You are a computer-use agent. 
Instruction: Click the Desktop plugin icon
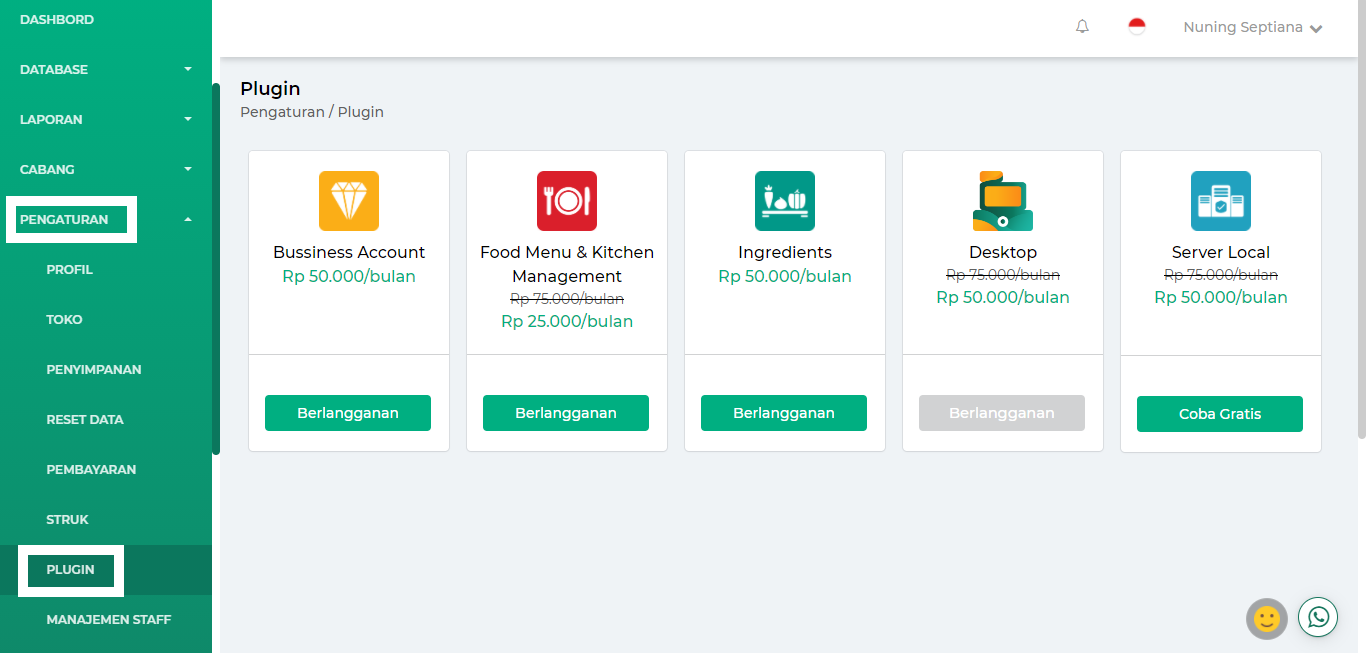click(x=1002, y=201)
